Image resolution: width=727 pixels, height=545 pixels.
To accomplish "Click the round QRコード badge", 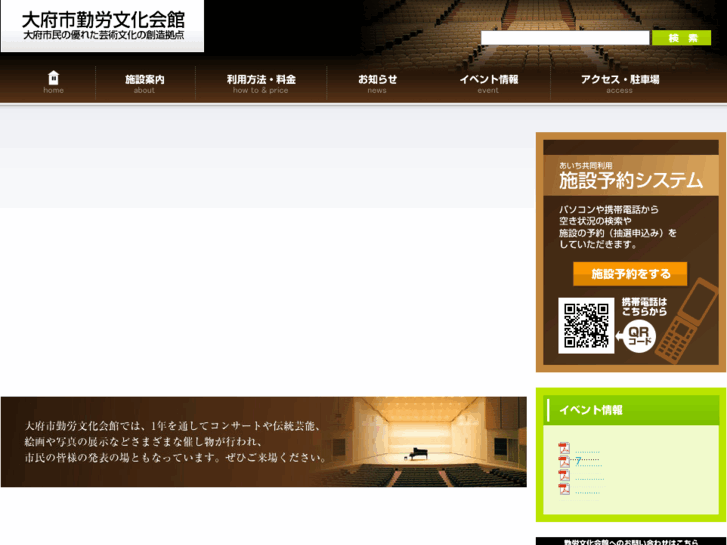I will coord(639,336).
